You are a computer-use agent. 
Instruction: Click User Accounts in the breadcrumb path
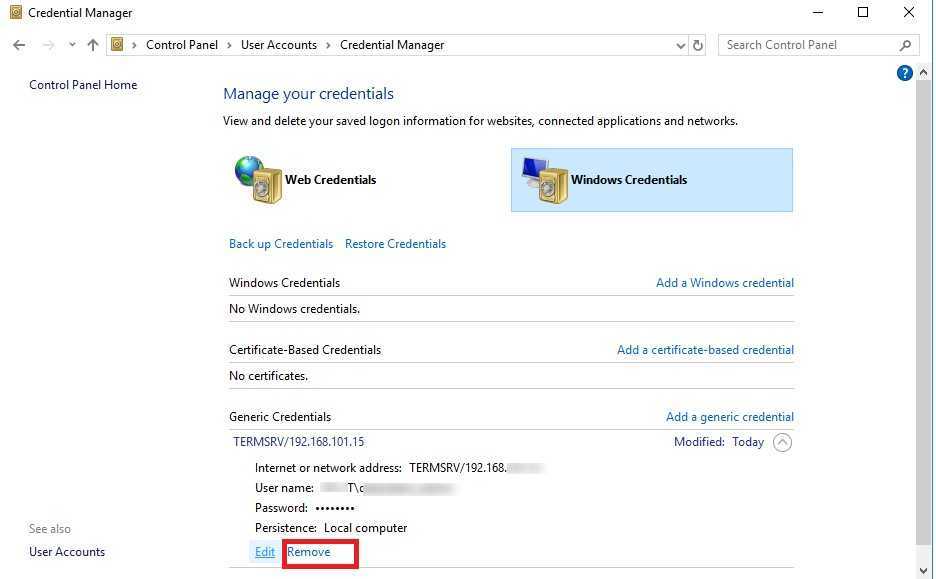278,45
